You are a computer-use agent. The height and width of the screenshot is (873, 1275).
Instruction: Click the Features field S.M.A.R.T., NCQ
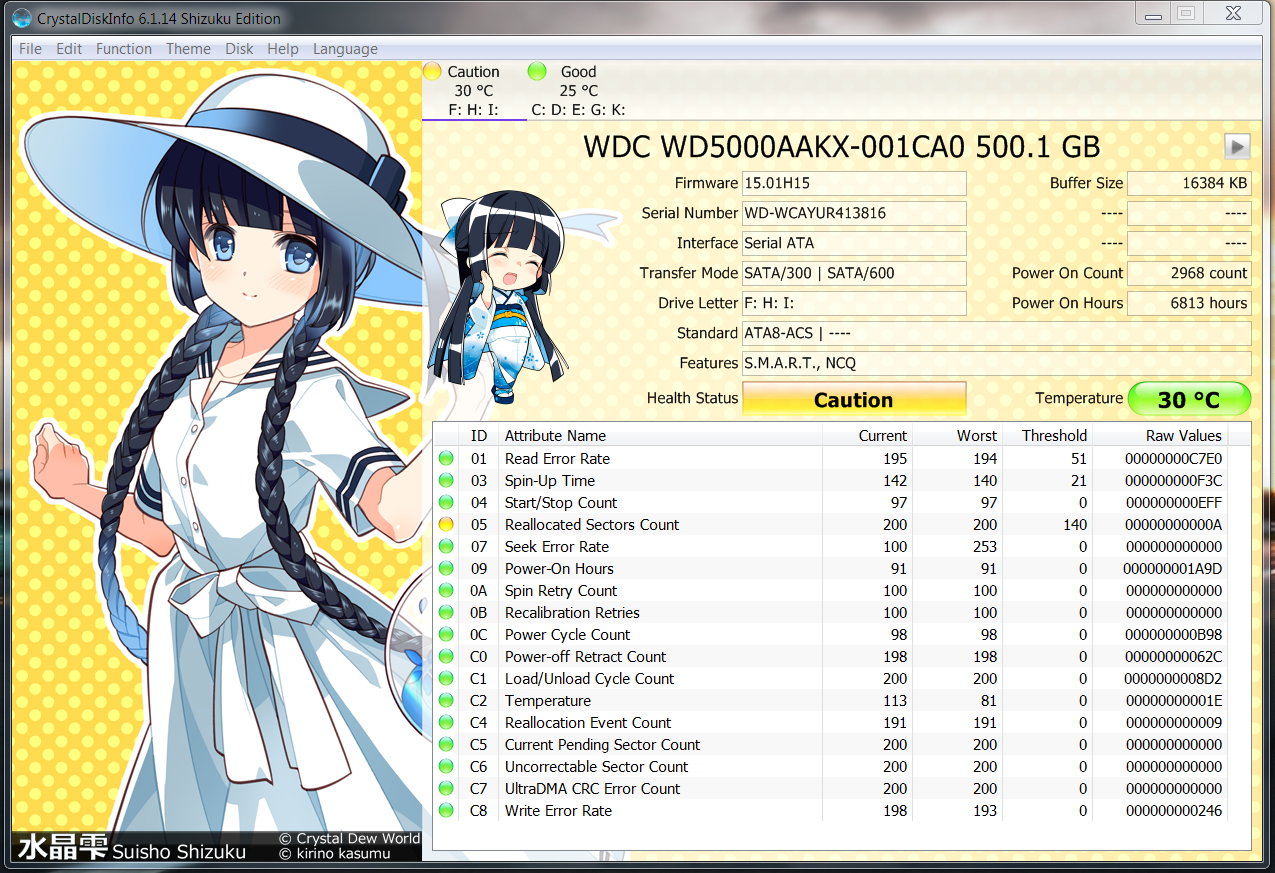[996, 363]
